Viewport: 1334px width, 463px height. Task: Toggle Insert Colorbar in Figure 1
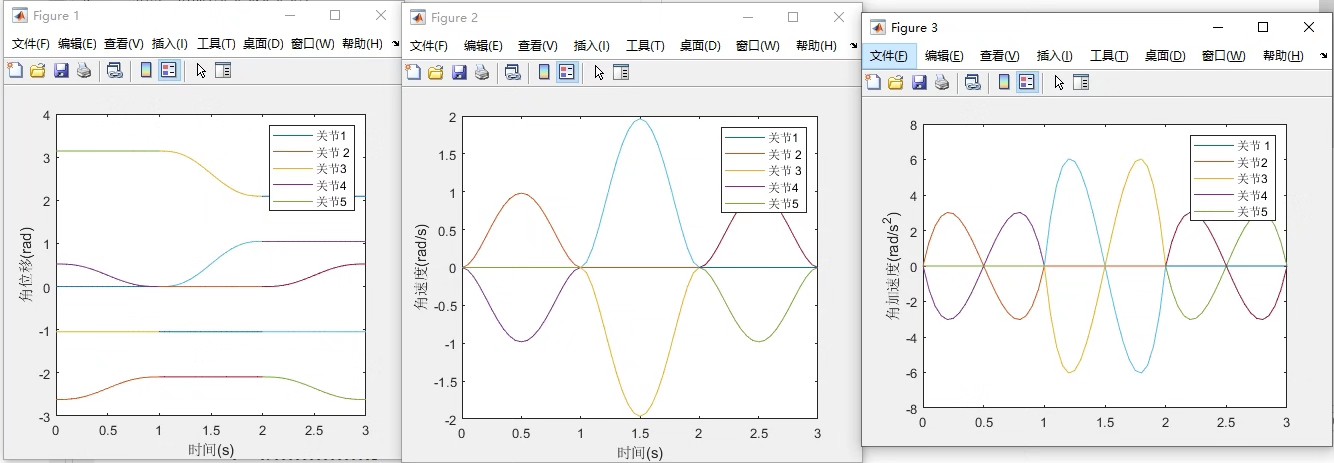[146, 70]
